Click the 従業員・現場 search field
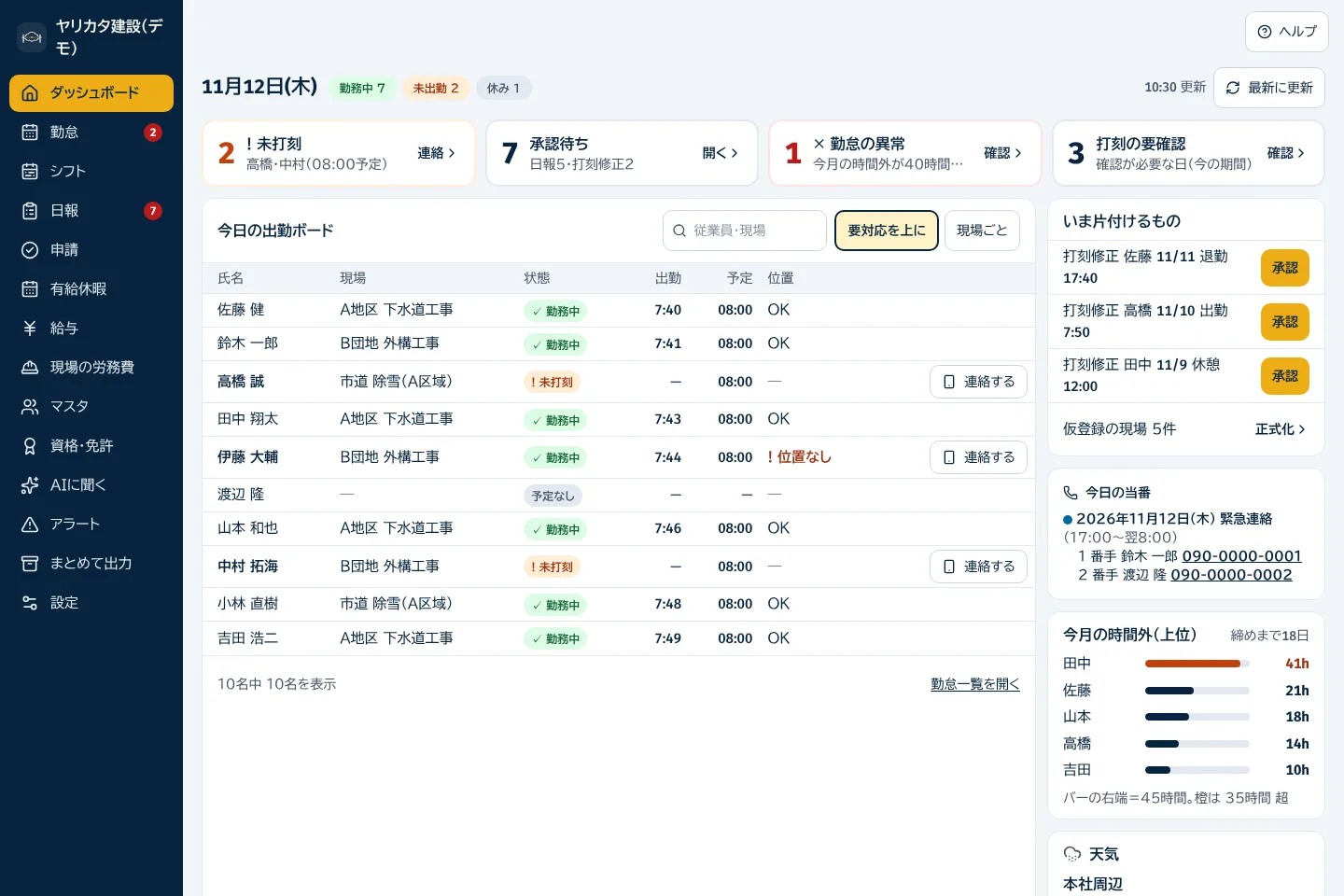Image resolution: width=1344 pixels, height=896 pixels. pos(745,231)
